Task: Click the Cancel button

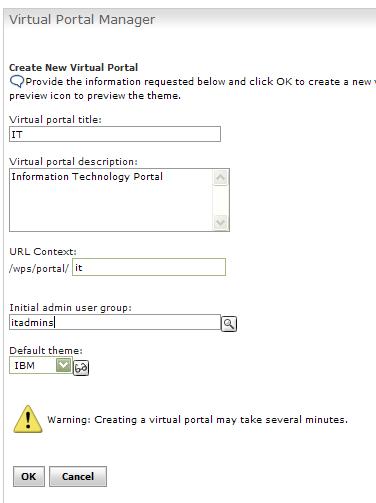Action: [x=78, y=476]
